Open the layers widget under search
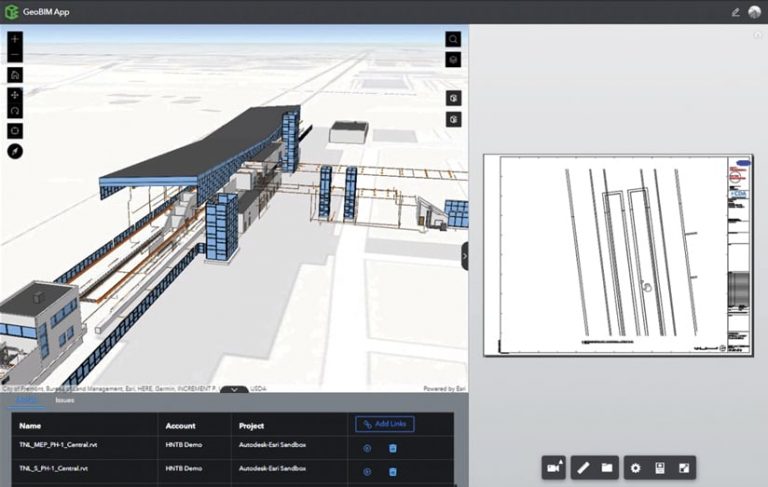The height and width of the screenshot is (487, 768). click(453, 60)
